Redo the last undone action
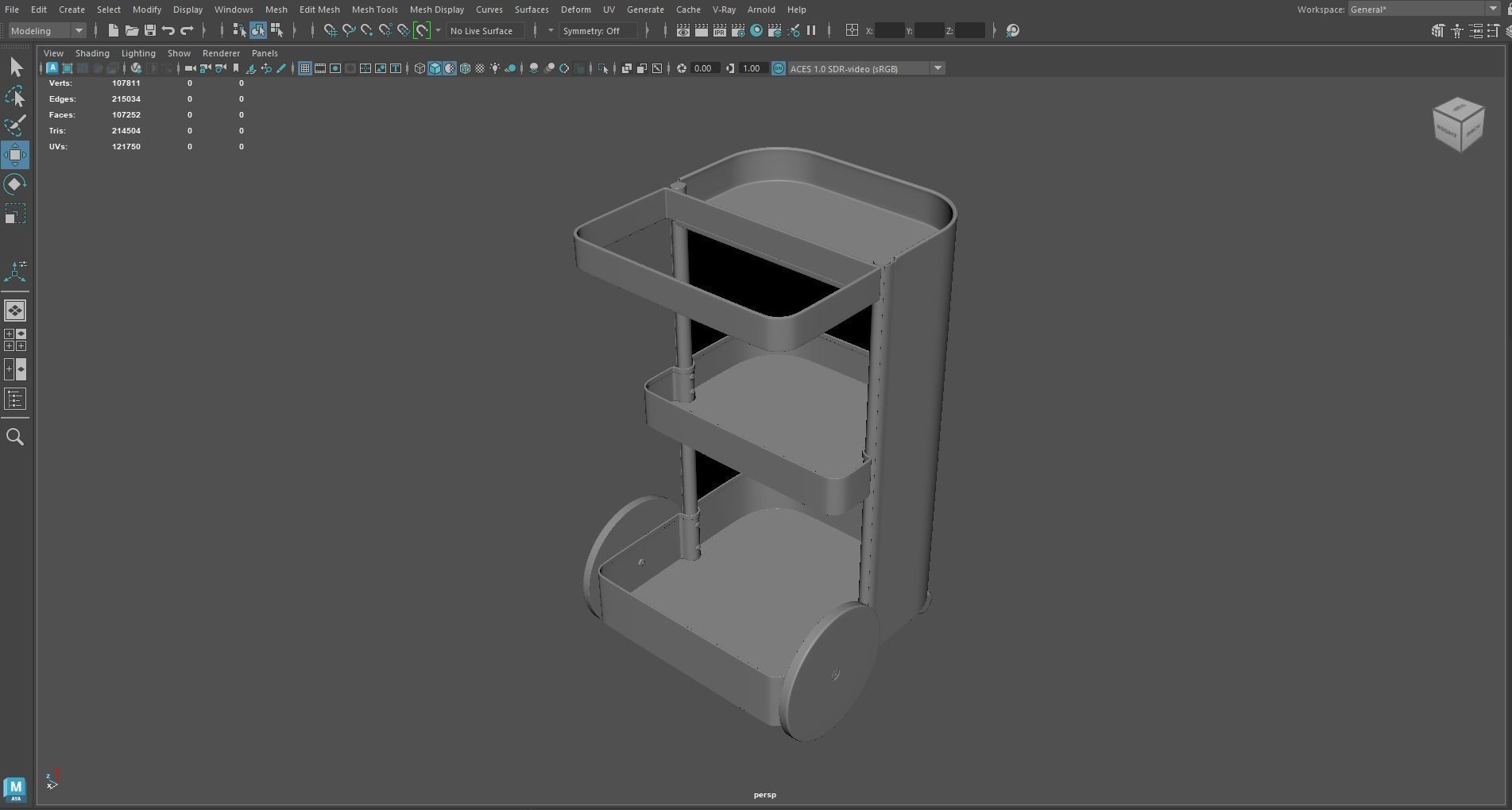The image size is (1512, 810). pos(187,30)
